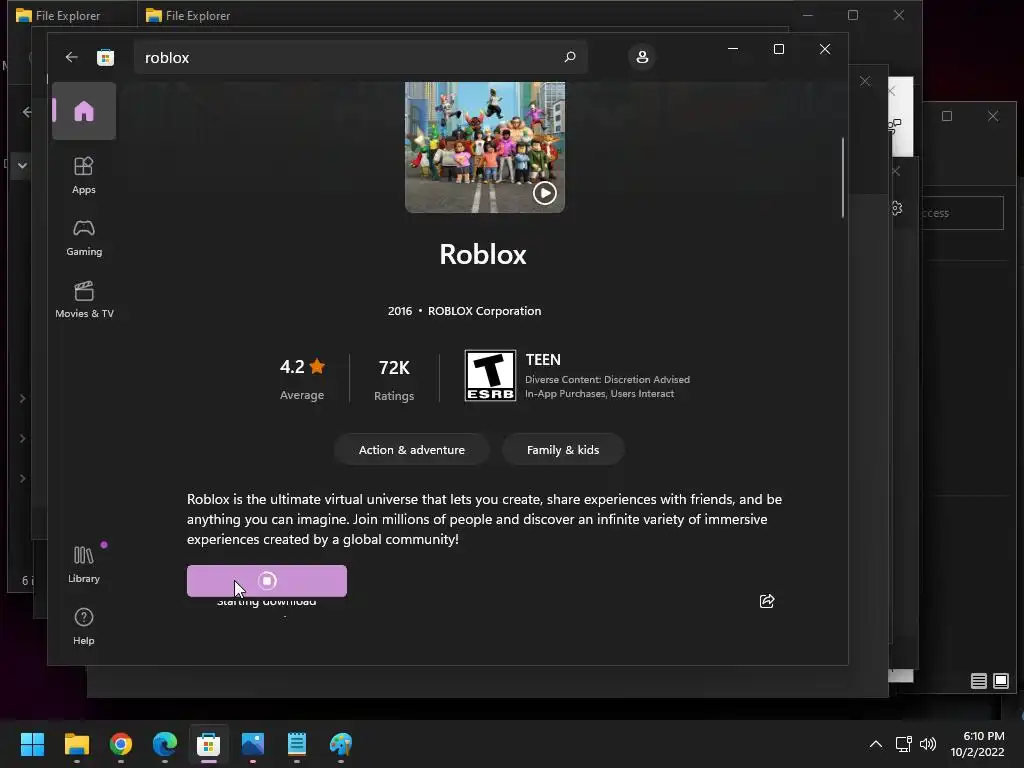Image resolution: width=1024 pixels, height=768 pixels.
Task: Go back with the Store back arrow
Action: (71, 57)
